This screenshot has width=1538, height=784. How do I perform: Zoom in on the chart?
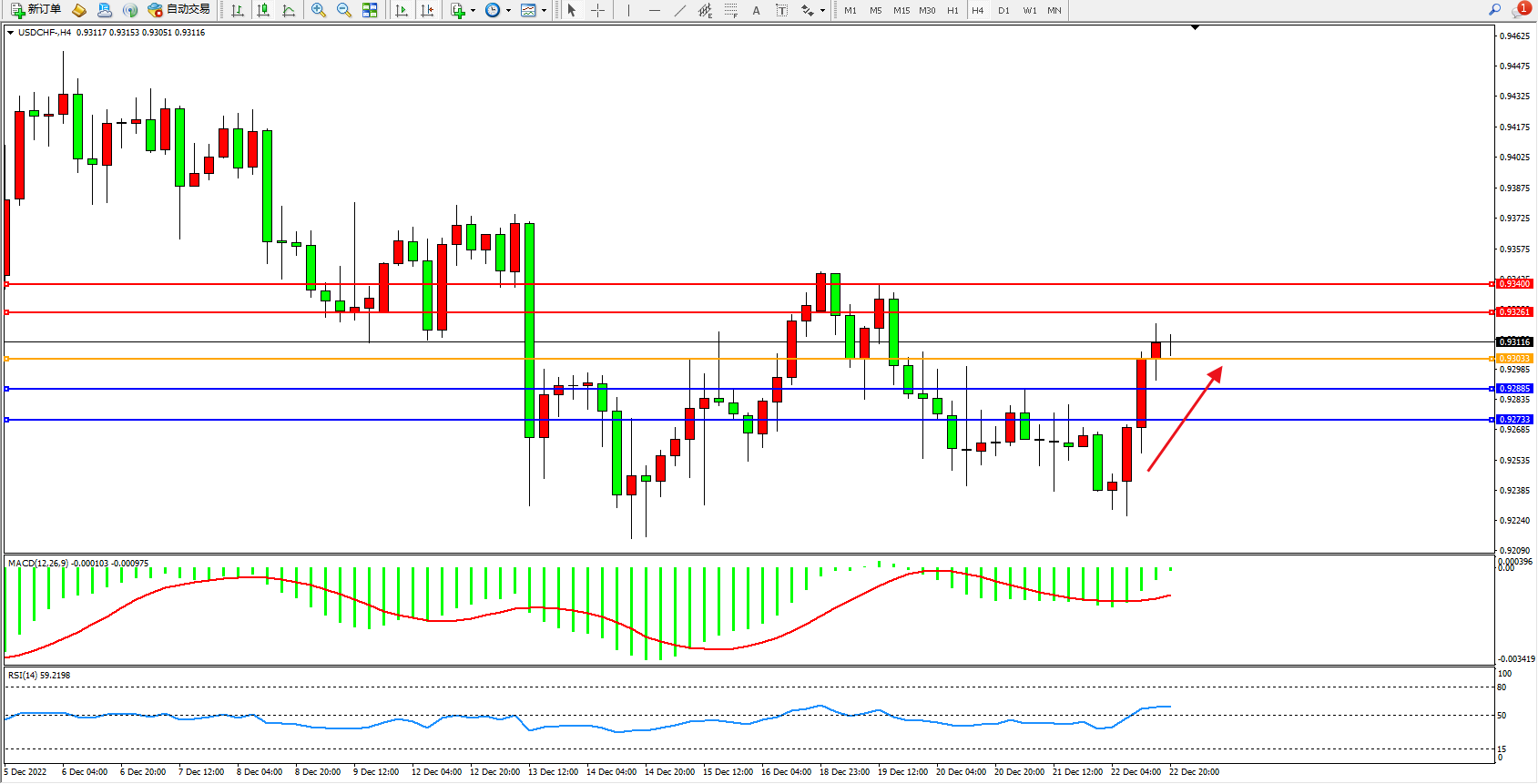[x=319, y=10]
